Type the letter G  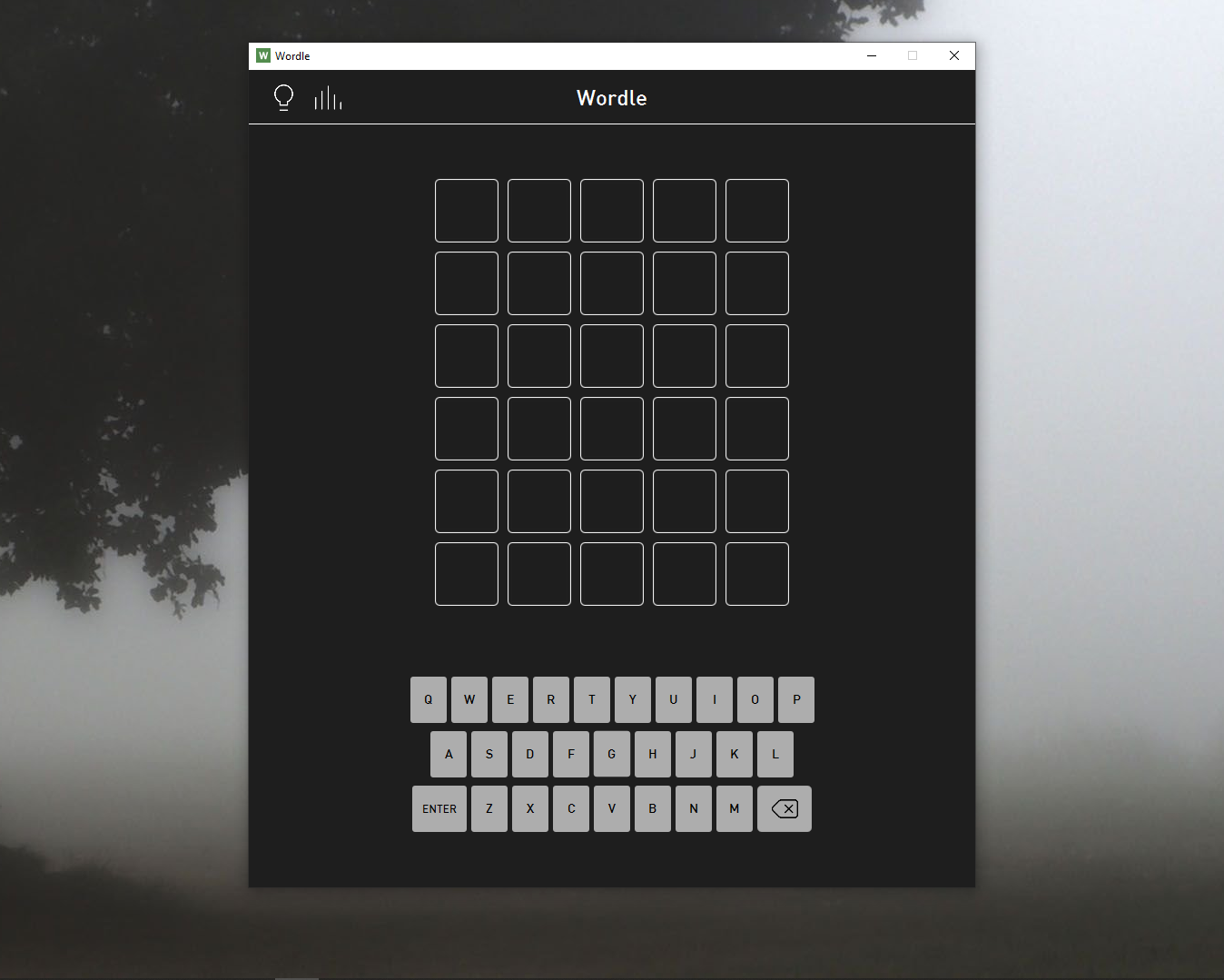point(612,754)
